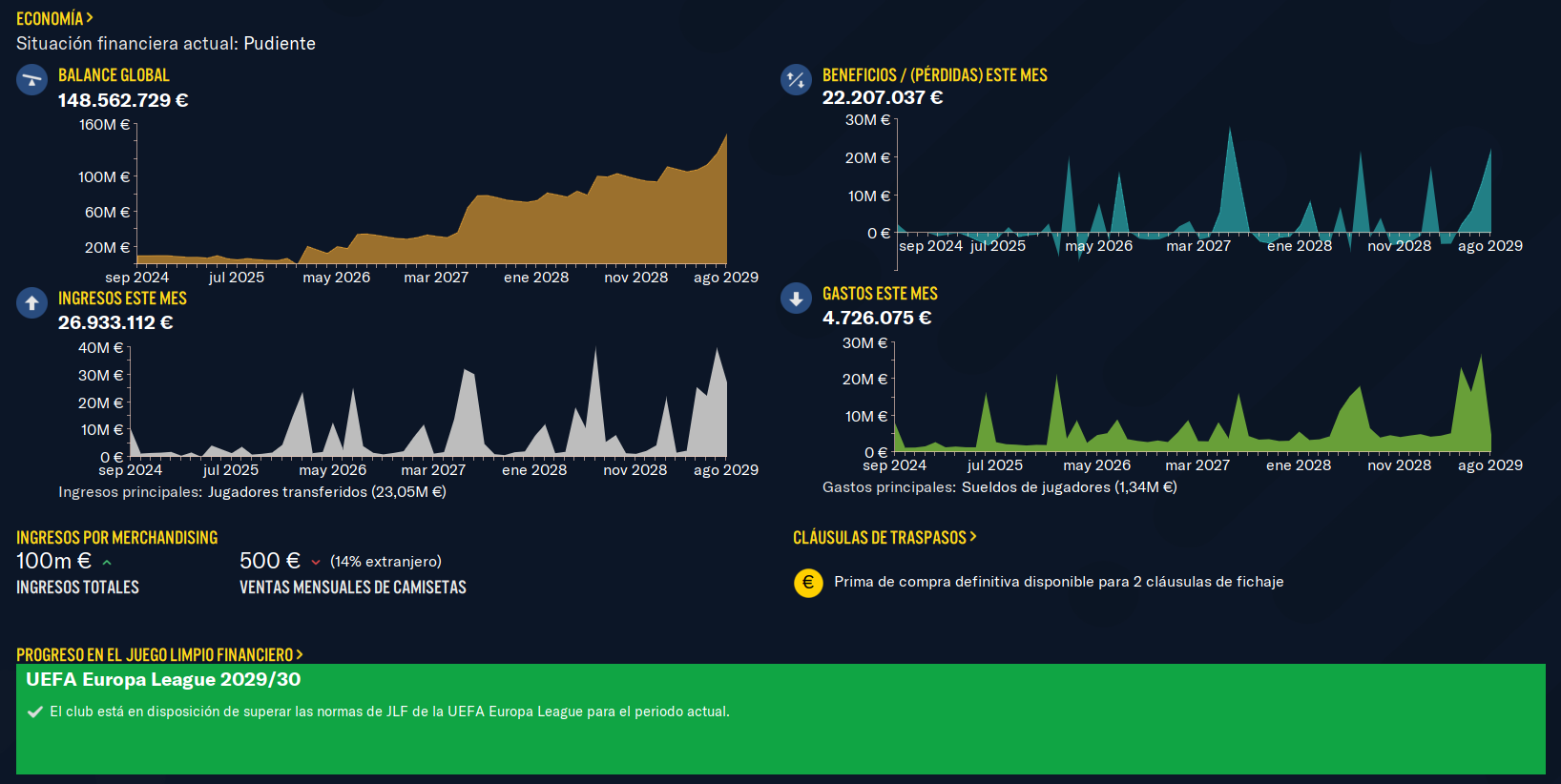Click the Beneficios / (Pérdidas) este mes heading

pyautogui.click(x=935, y=75)
